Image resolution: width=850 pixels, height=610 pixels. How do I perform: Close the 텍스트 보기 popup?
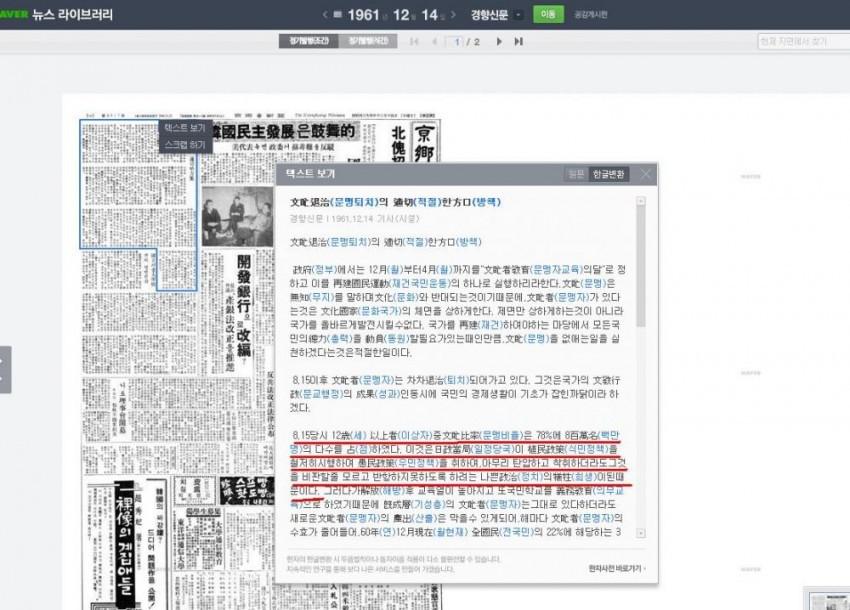click(x=646, y=174)
